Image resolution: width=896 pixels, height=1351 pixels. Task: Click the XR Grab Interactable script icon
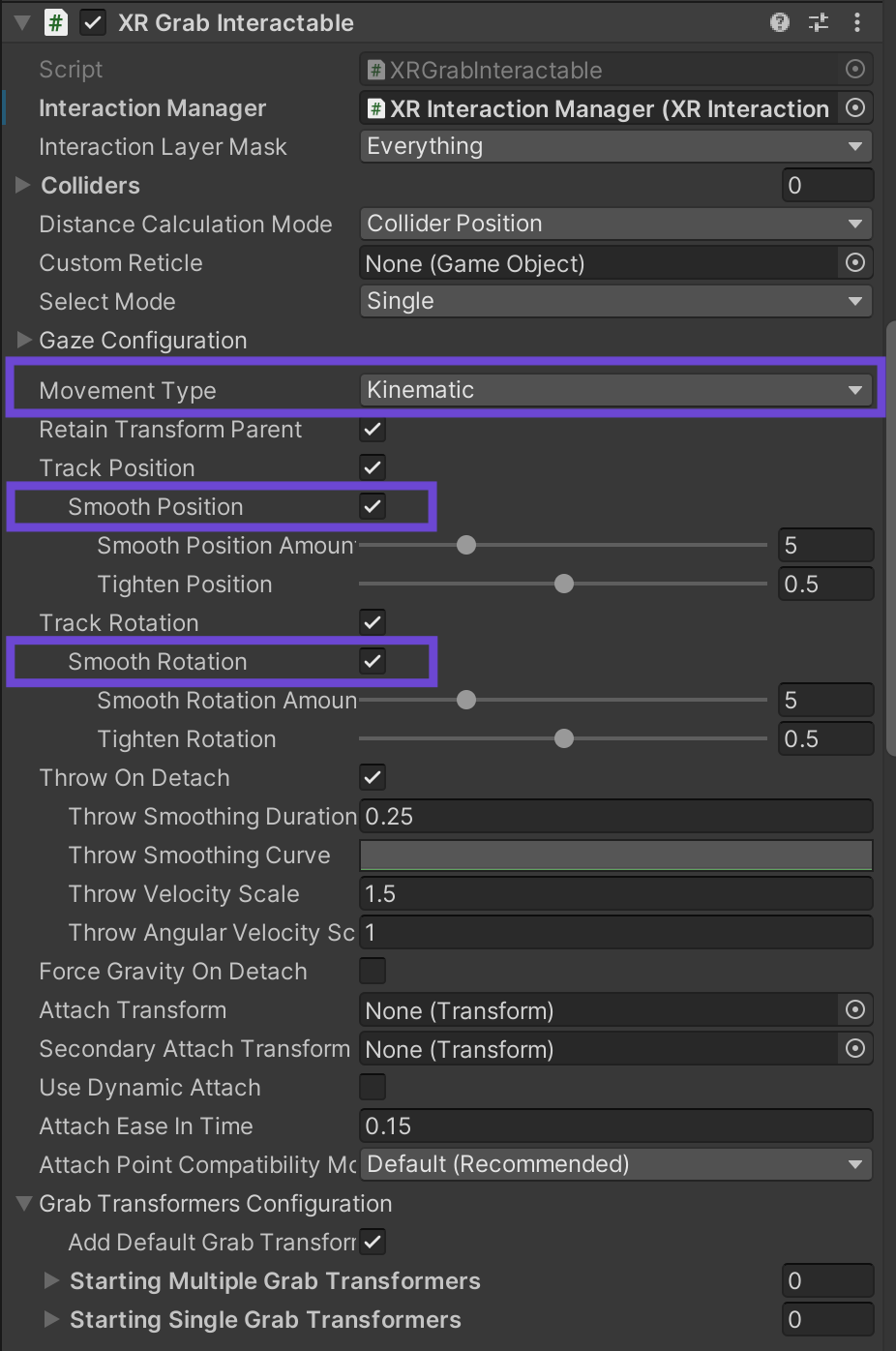click(56, 22)
